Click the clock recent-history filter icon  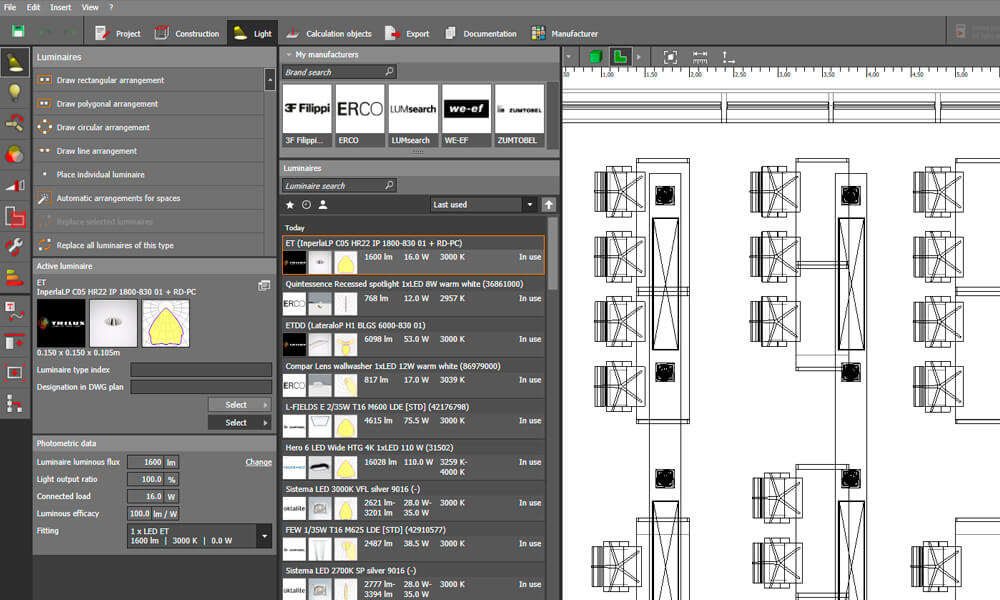coord(306,205)
